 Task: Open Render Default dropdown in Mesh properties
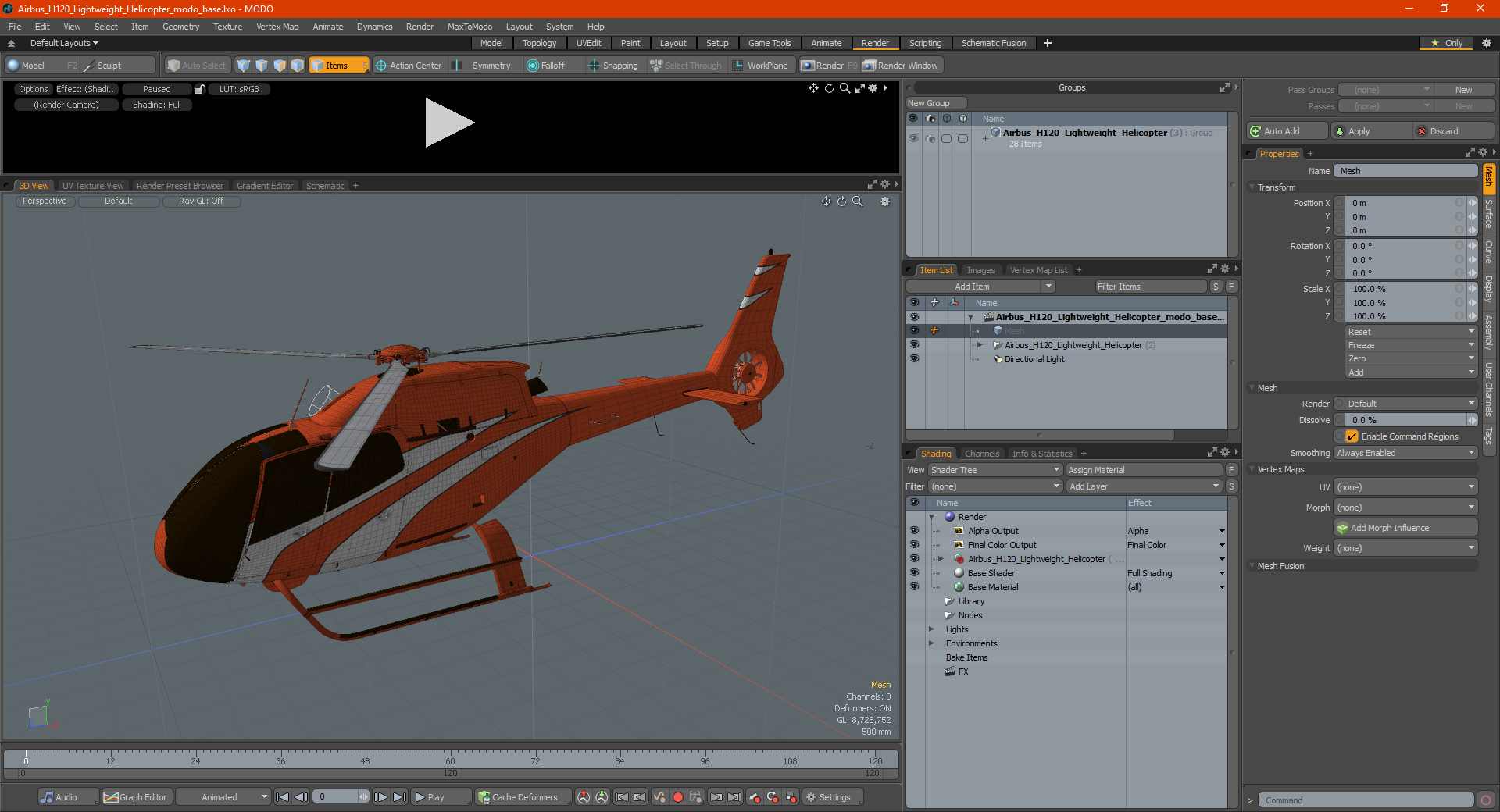pyautogui.click(x=1411, y=404)
